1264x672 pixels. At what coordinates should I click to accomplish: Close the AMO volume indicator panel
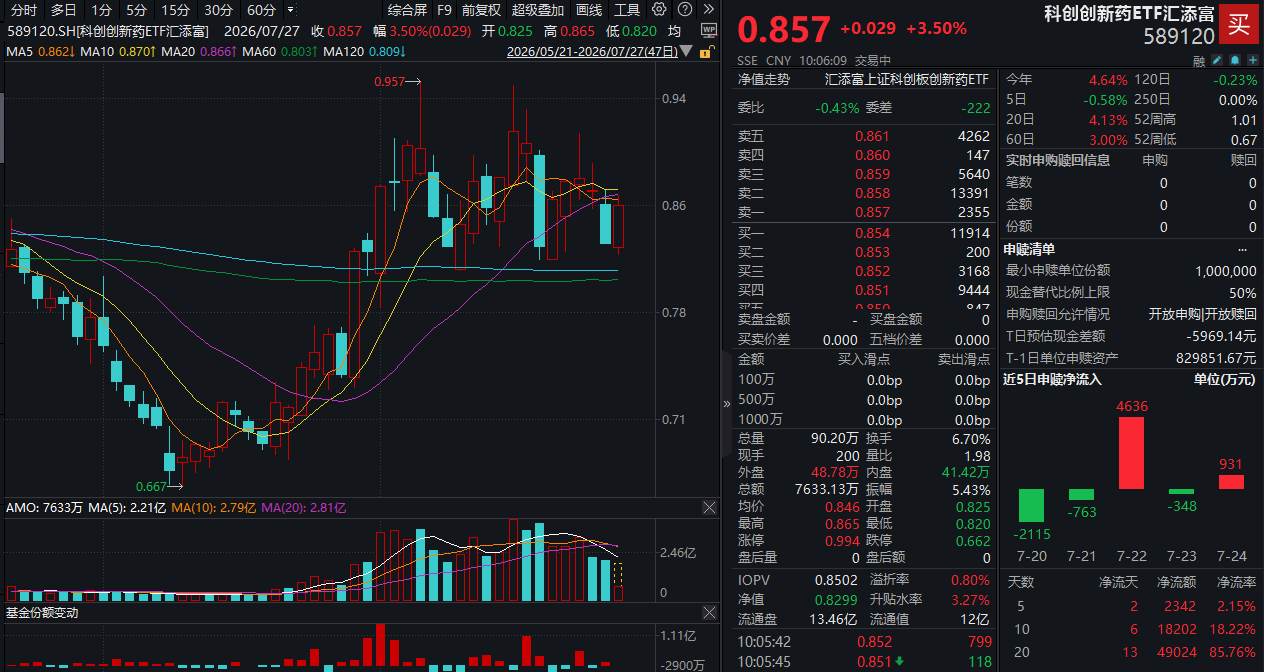point(709,508)
